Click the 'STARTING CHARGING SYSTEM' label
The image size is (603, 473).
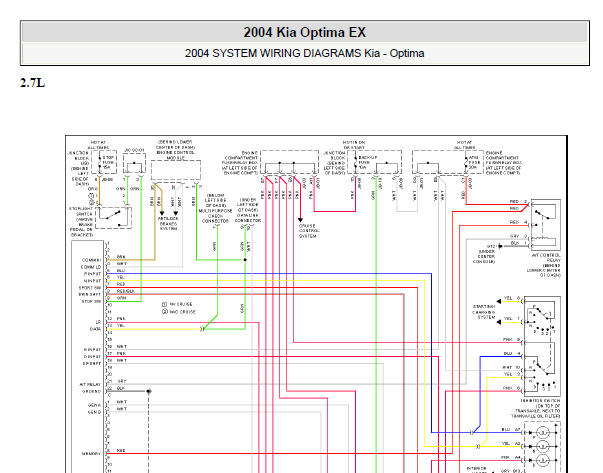pyautogui.click(x=484, y=312)
